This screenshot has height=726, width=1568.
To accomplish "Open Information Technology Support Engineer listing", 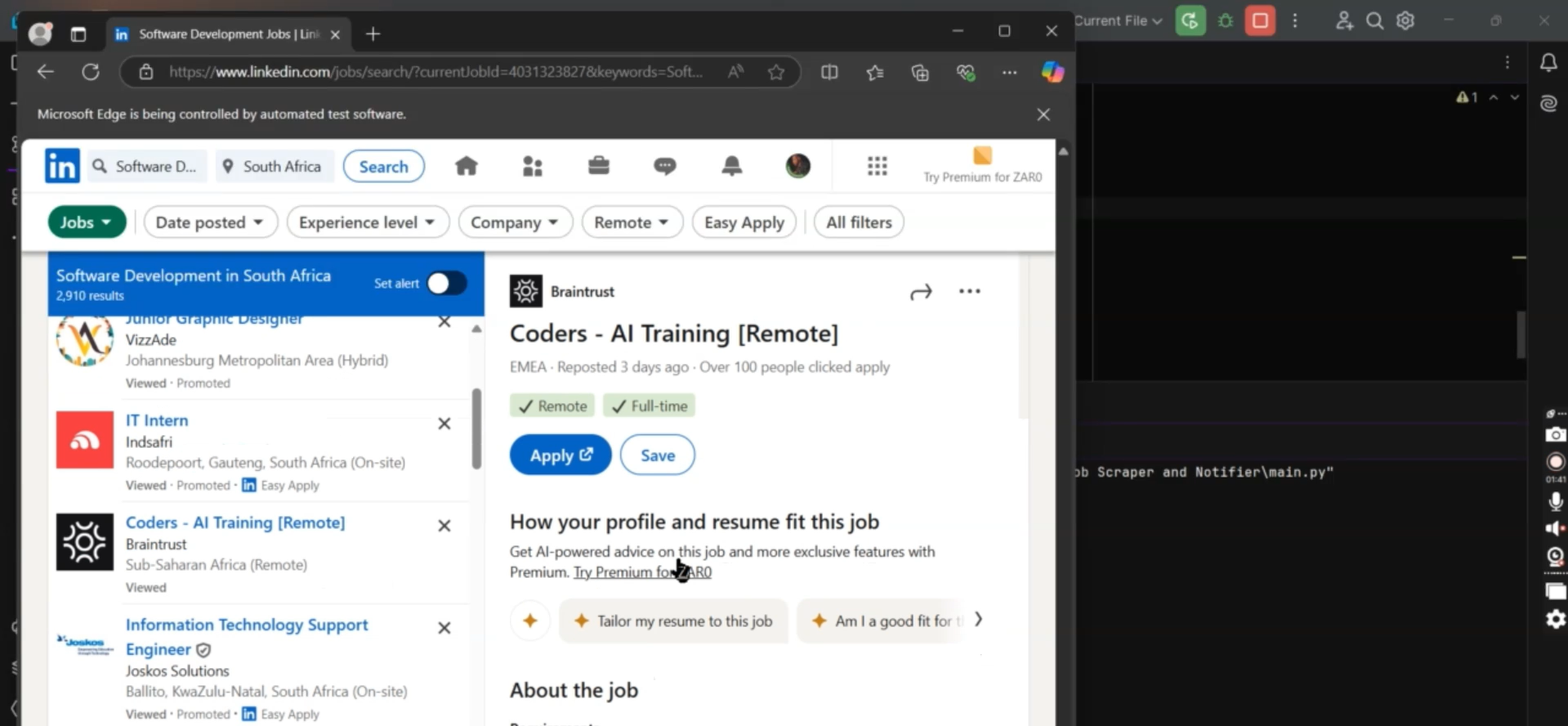I will 247,637.
